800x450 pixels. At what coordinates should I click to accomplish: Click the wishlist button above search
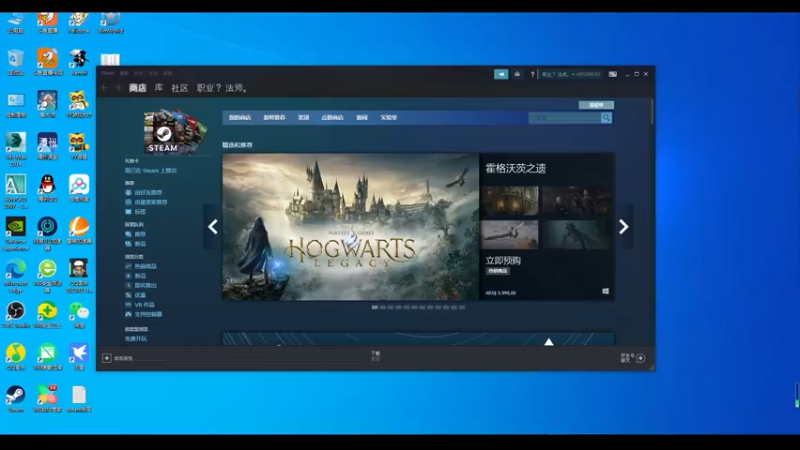tap(596, 105)
